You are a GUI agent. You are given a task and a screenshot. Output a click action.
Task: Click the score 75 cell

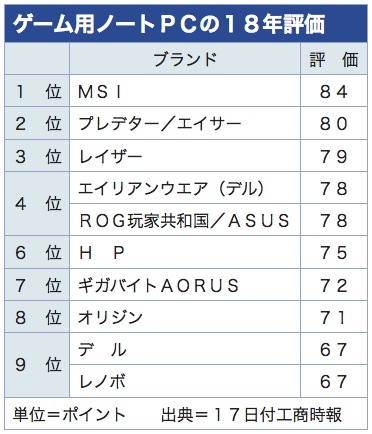click(x=334, y=253)
